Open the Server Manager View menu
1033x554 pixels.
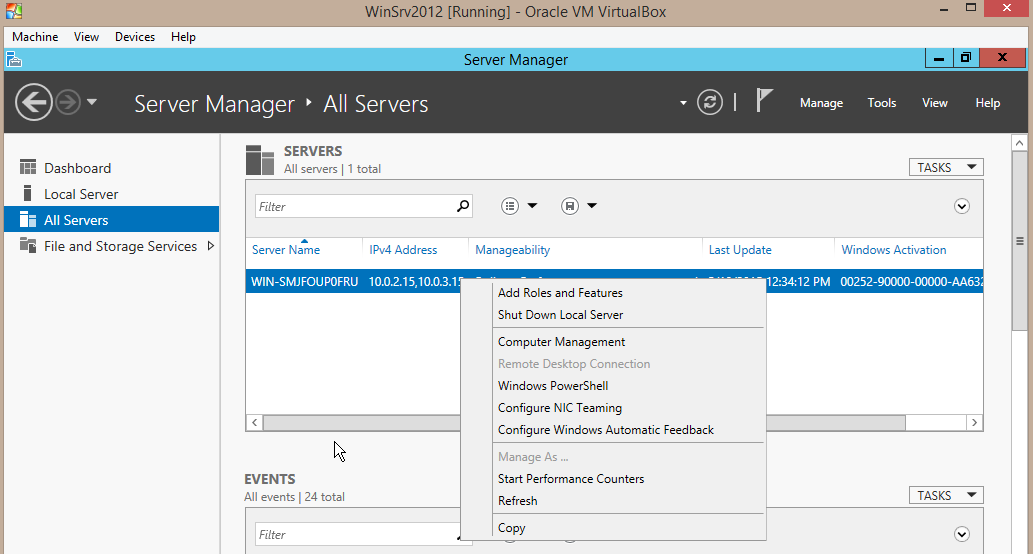pos(934,103)
